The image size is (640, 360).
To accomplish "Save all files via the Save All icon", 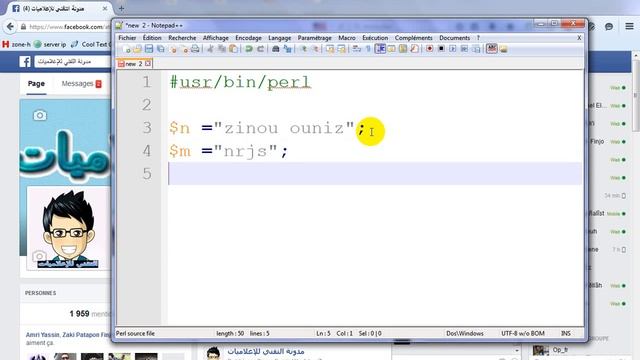I will point(161,49).
